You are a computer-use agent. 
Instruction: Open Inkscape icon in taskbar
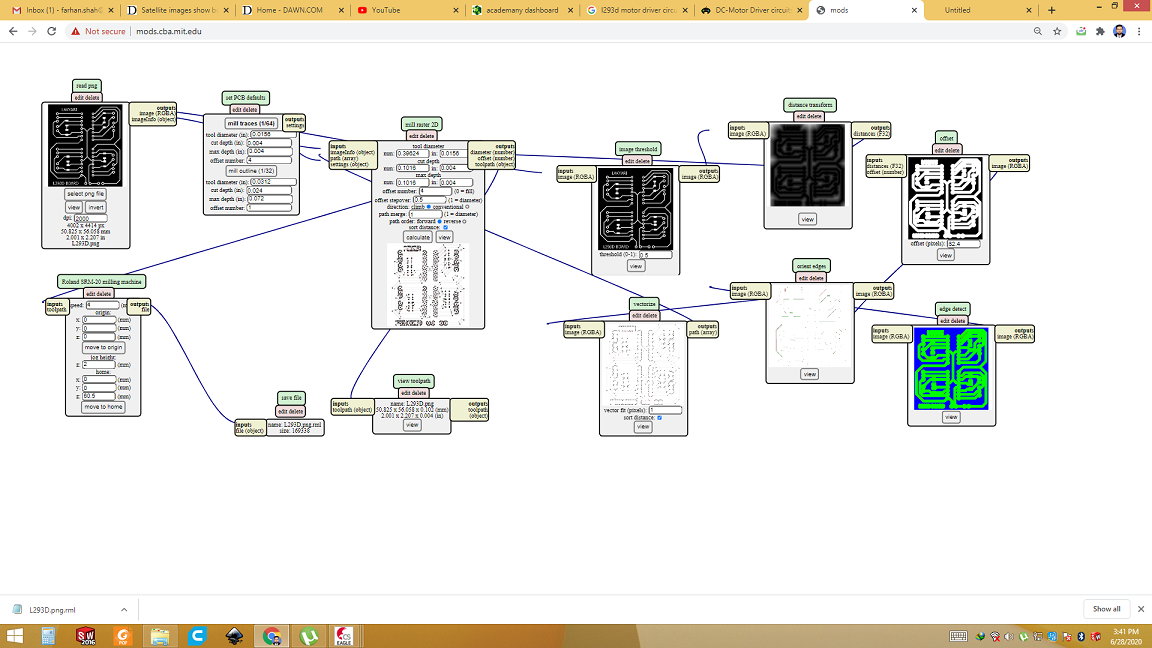pyautogui.click(x=234, y=636)
